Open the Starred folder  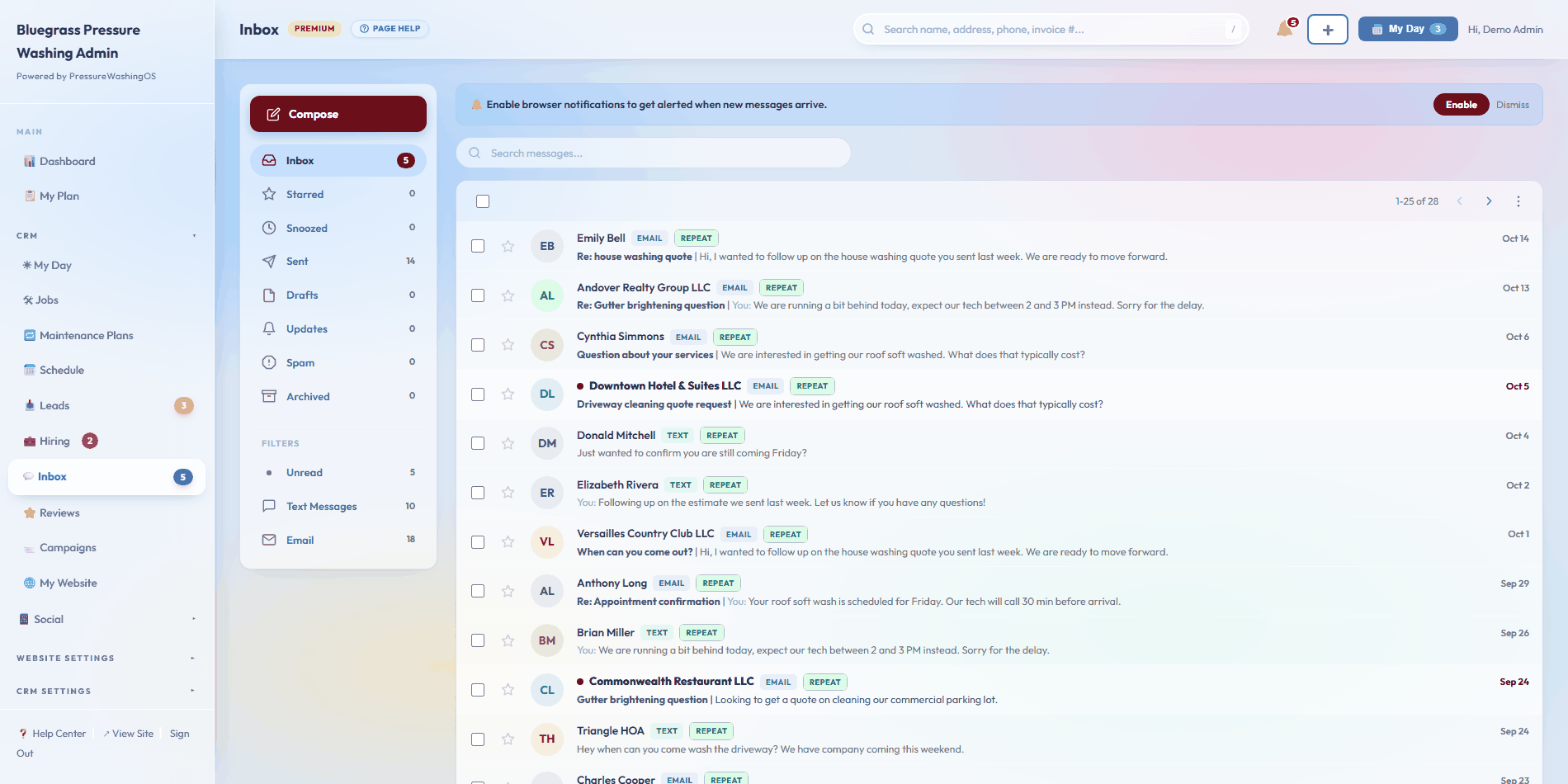click(x=338, y=194)
